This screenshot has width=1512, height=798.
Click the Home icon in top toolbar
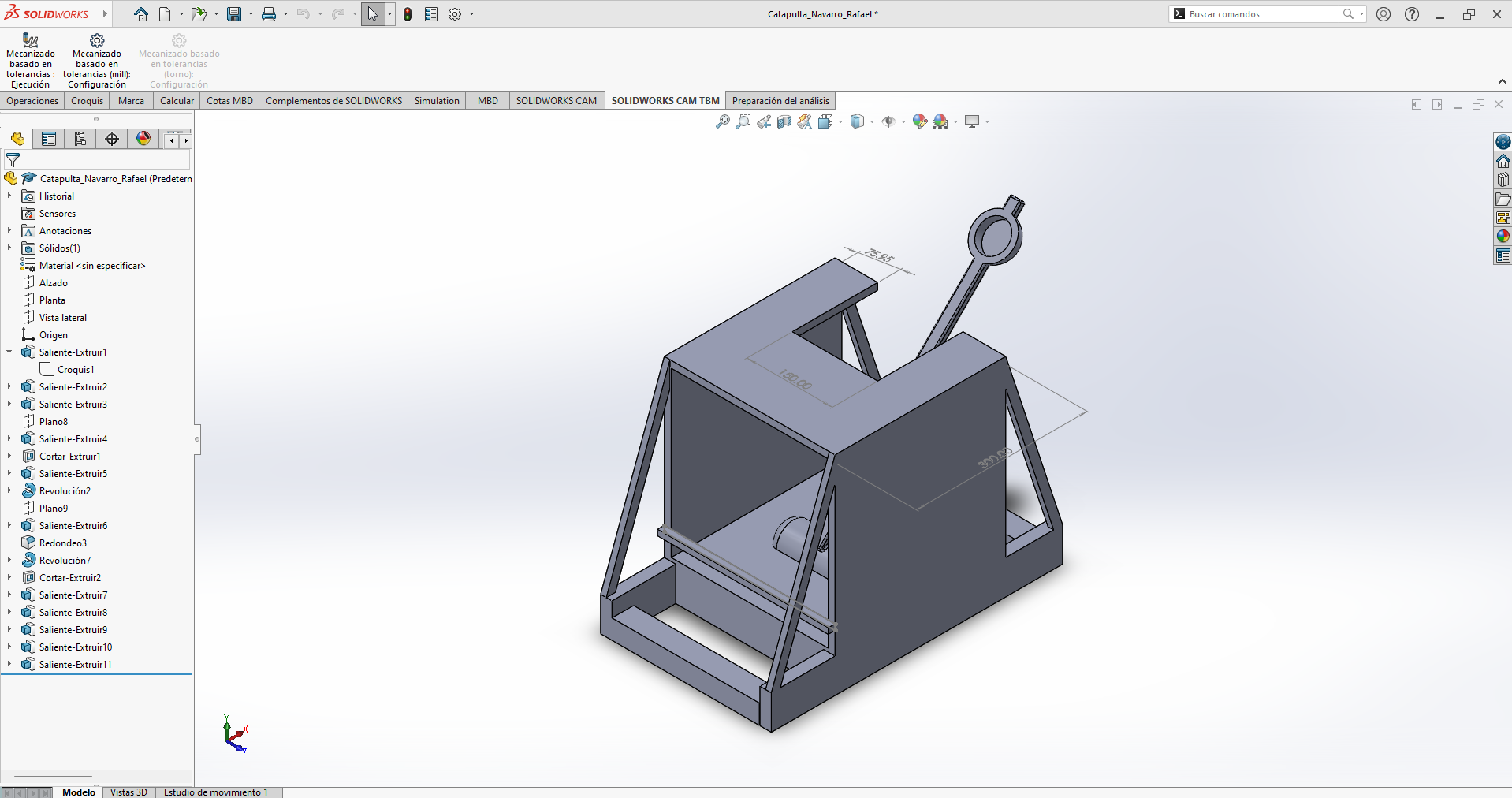pyautogui.click(x=141, y=14)
